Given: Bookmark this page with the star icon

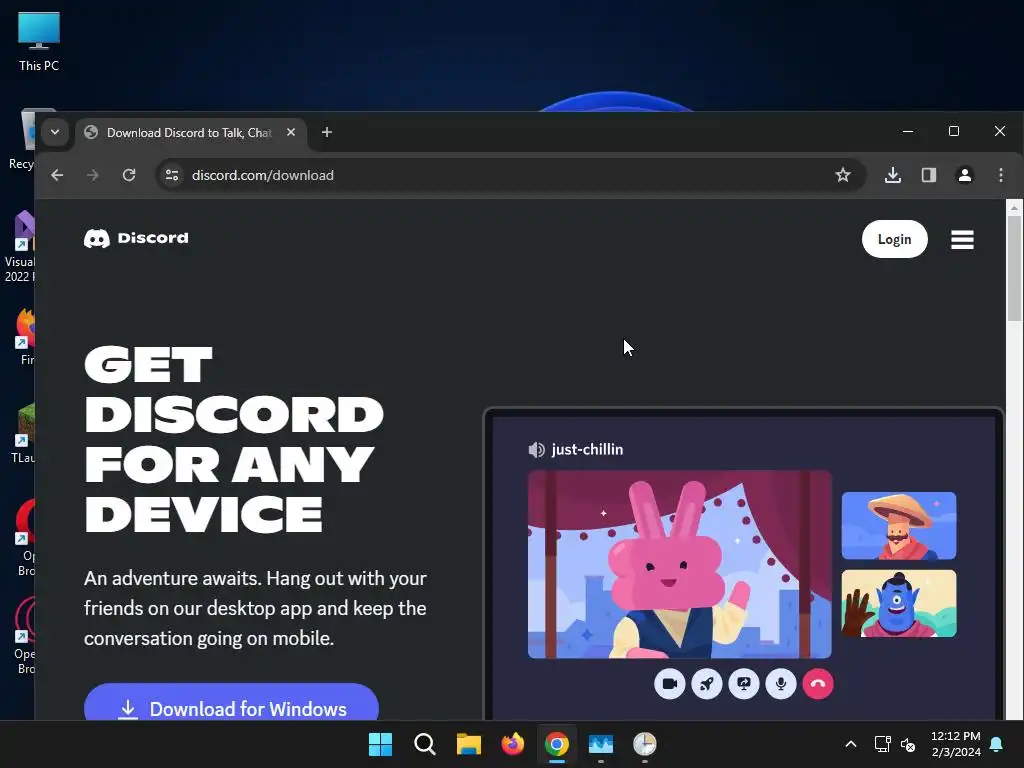Looking at the screenshot, I should coord(842,175).
